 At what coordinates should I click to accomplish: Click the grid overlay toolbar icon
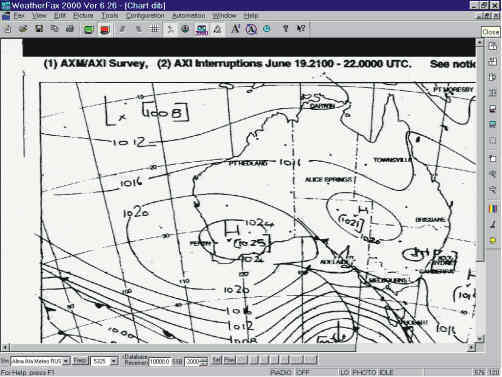coord(154,29)
